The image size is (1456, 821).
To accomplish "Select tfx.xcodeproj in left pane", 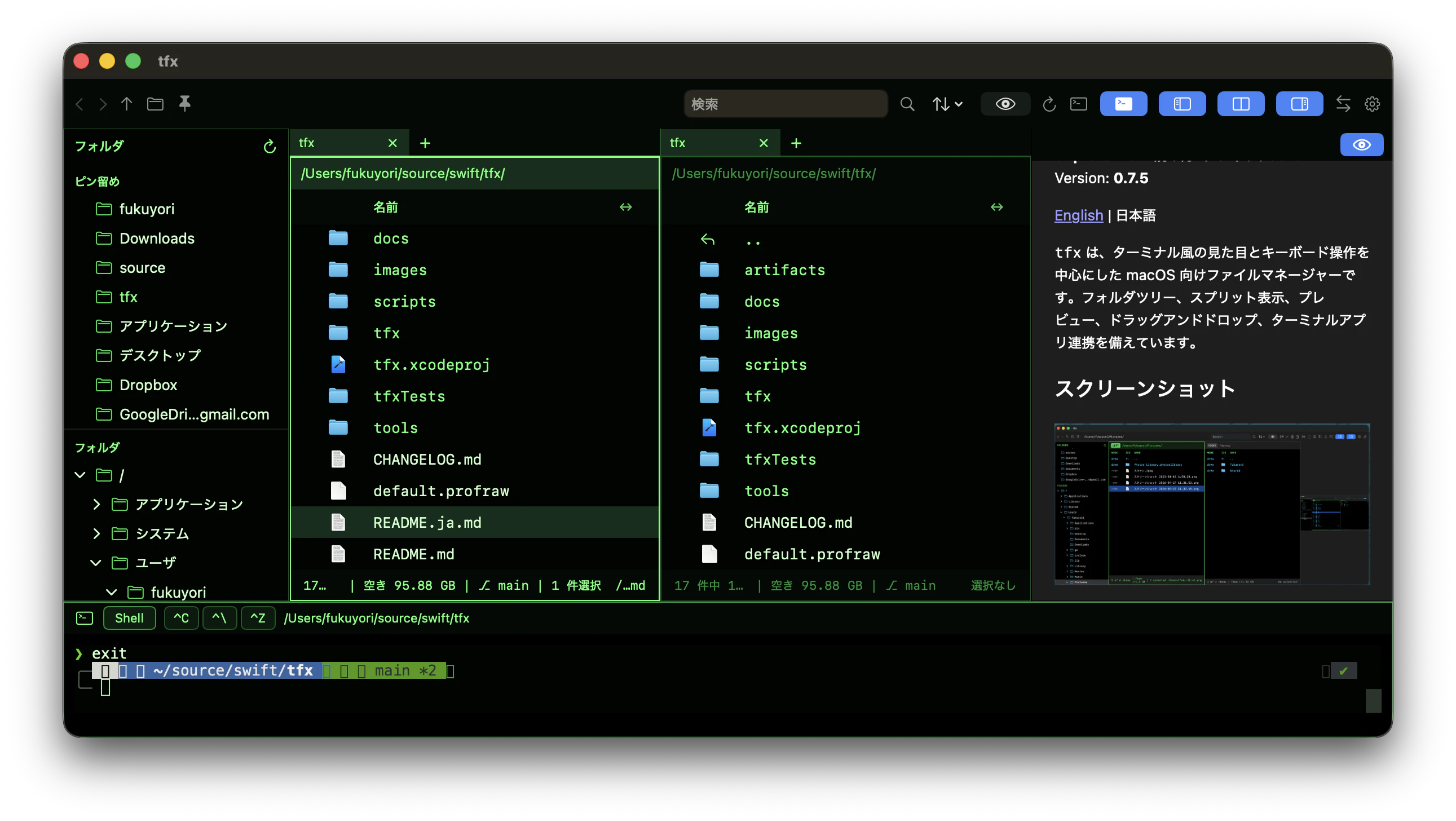I will pos(475,365).
